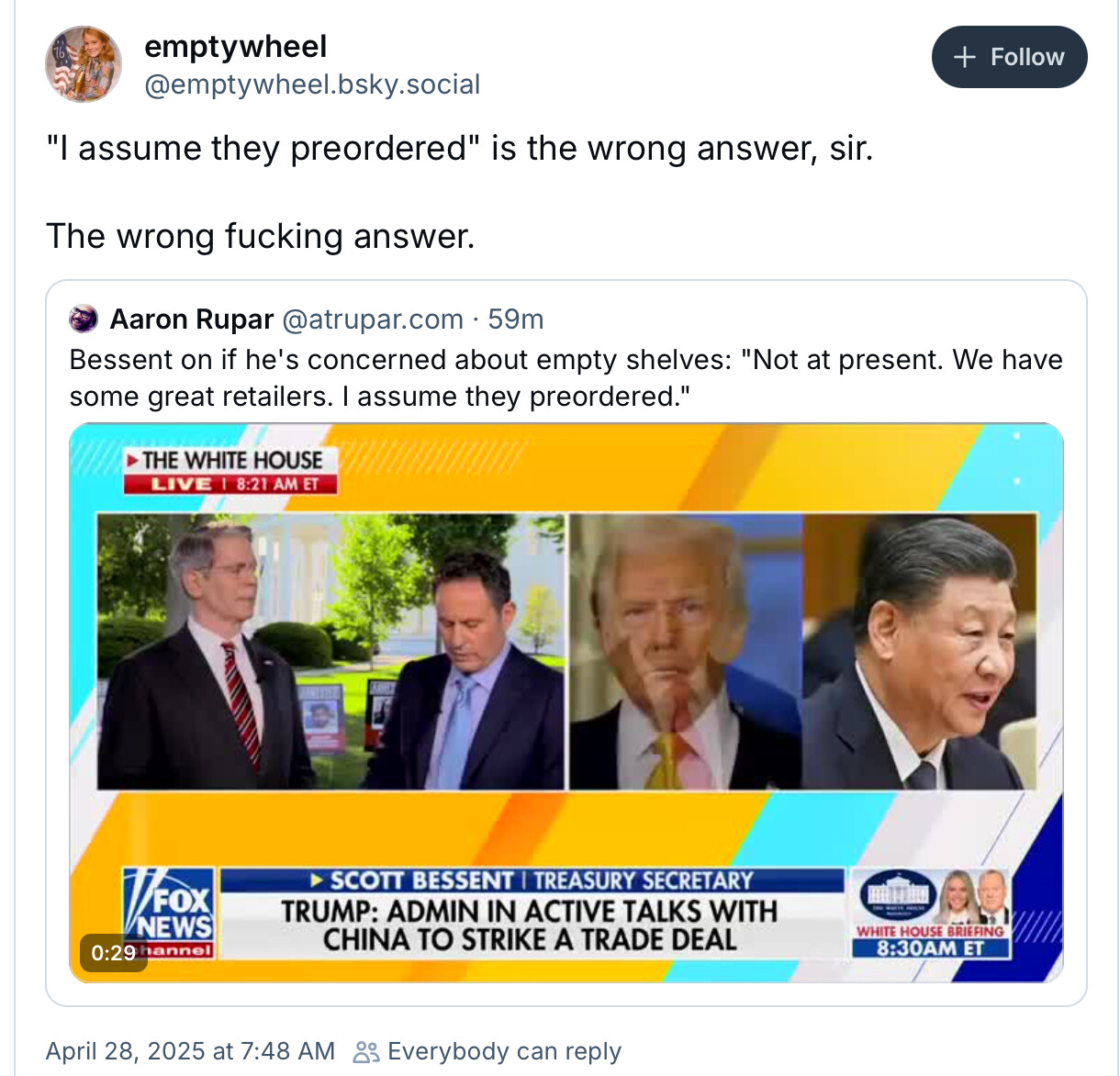Click the main post text about preordered
The image size is (1120, 1076).
(x=460, y=192)
